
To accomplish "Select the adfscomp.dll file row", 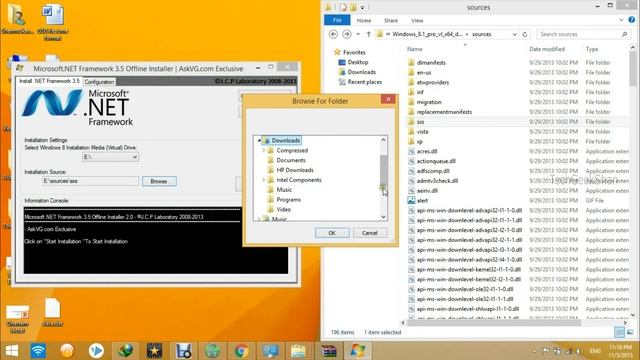I will [x=433, y=171].
